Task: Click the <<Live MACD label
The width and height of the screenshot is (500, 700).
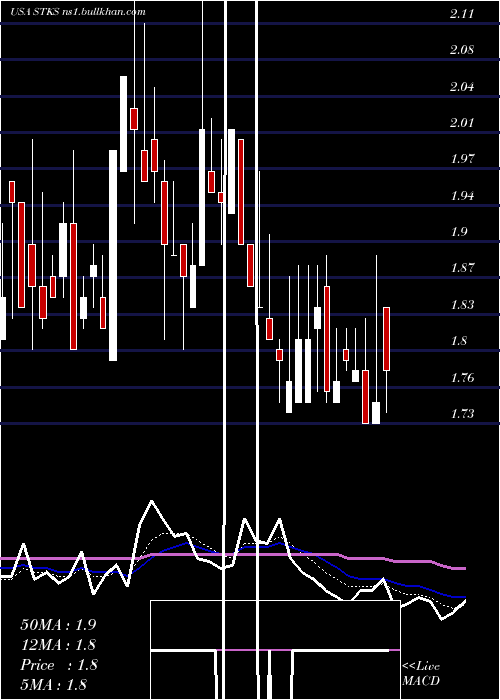Action: (421, 674)
